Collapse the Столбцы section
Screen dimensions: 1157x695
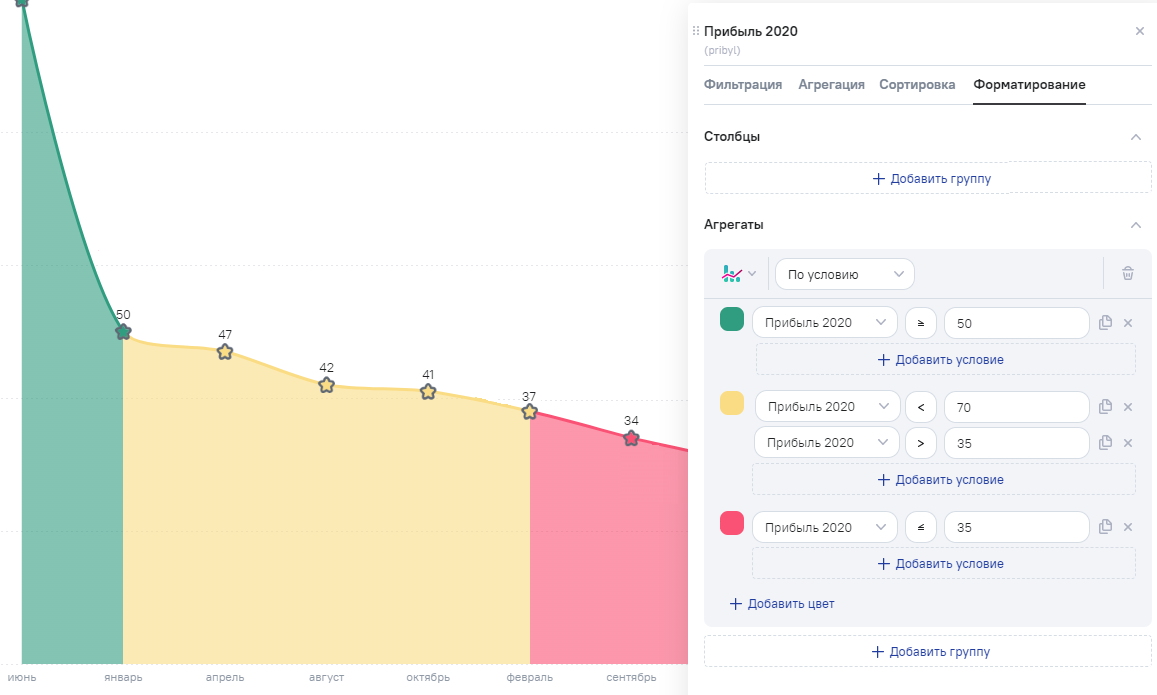pyautogui.click(x=1135, y=137)
